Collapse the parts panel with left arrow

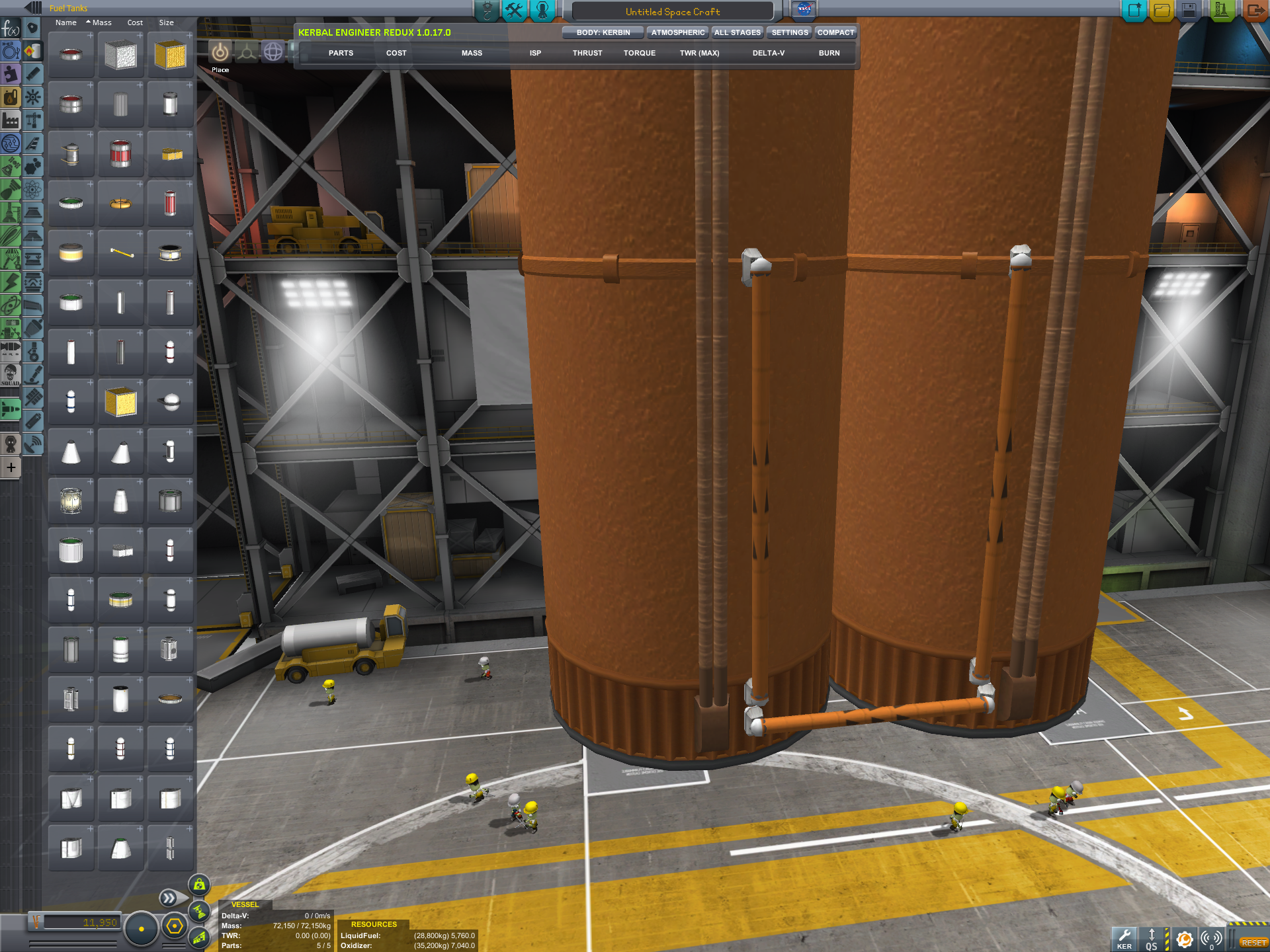(x=33, y=8)
